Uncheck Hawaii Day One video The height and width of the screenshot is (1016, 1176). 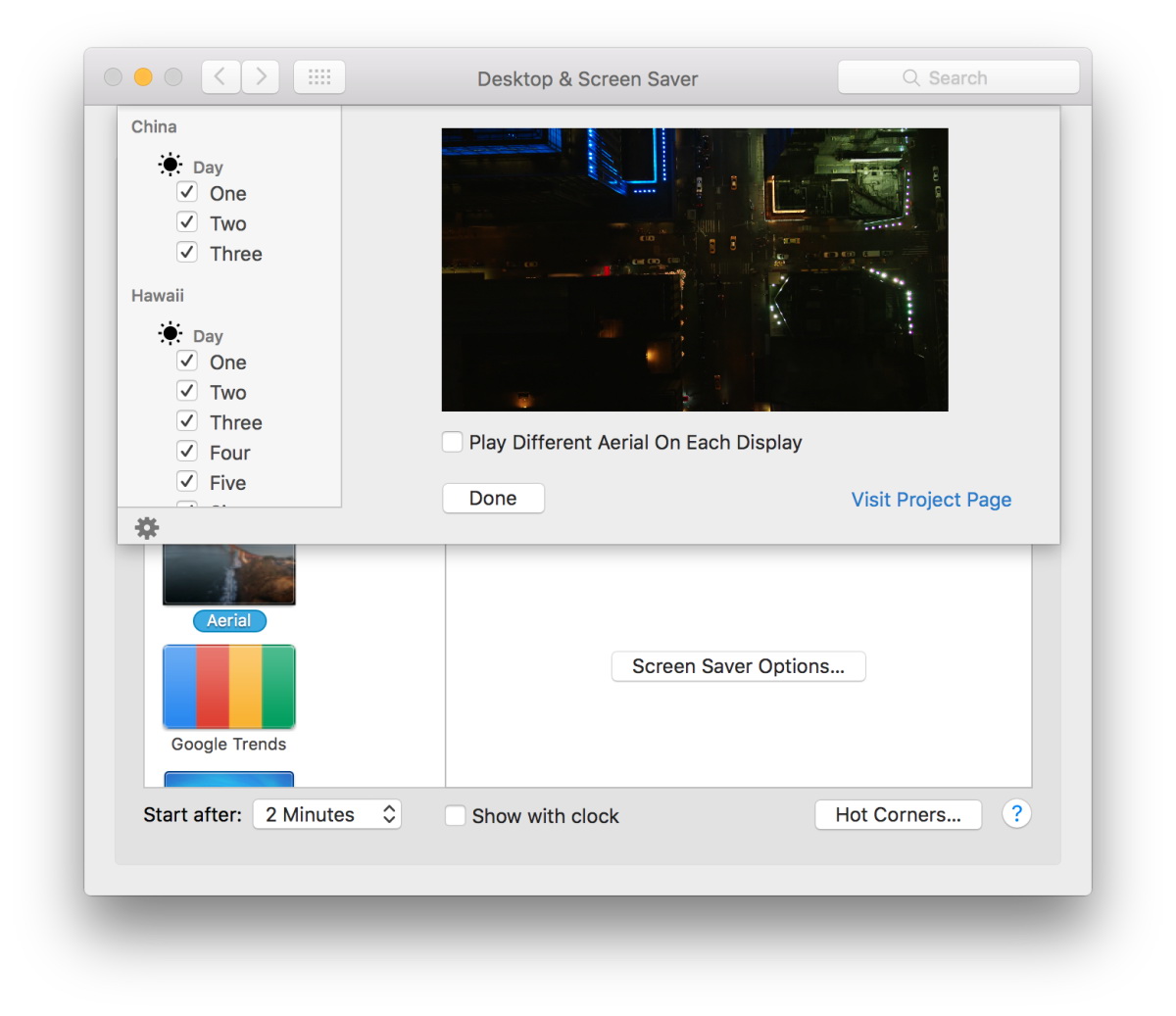187,361
